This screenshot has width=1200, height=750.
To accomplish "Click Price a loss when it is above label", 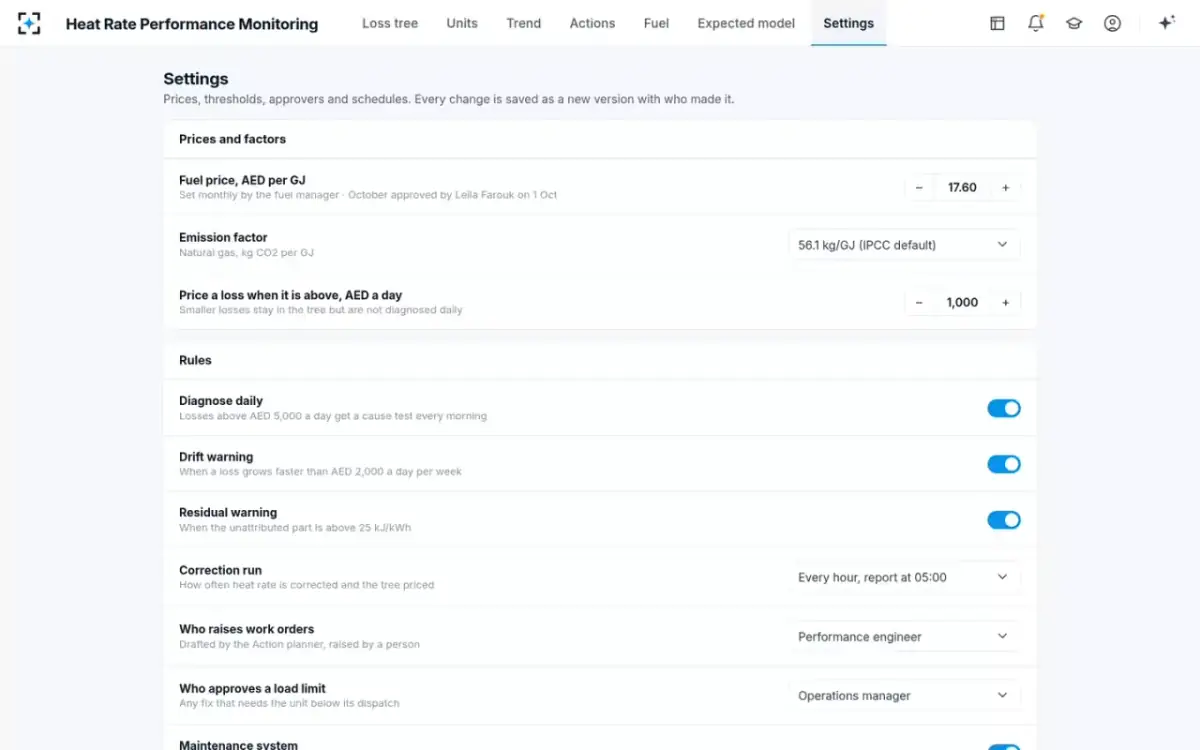I will click(290, 296).
